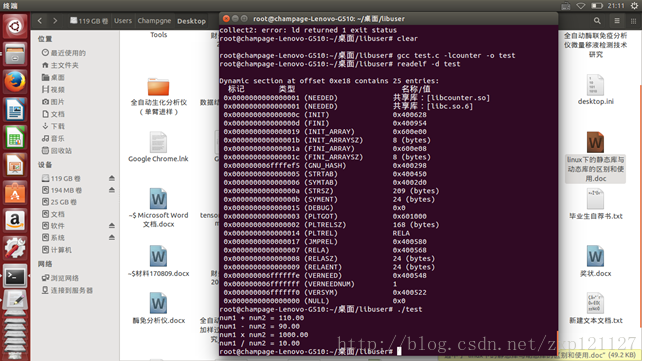Screen dimensions: 648x364
Task: Close the terminal window
Action: (x=226, y=19)
